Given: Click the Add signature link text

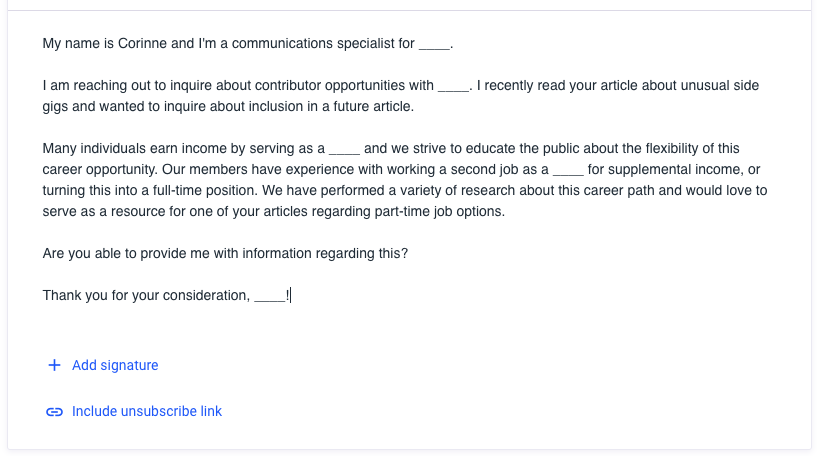Looking at the screenshot, I should click(x=115, y=366).
